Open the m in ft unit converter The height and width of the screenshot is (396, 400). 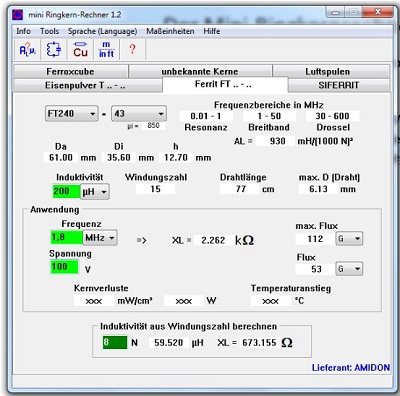coord(106,50)
